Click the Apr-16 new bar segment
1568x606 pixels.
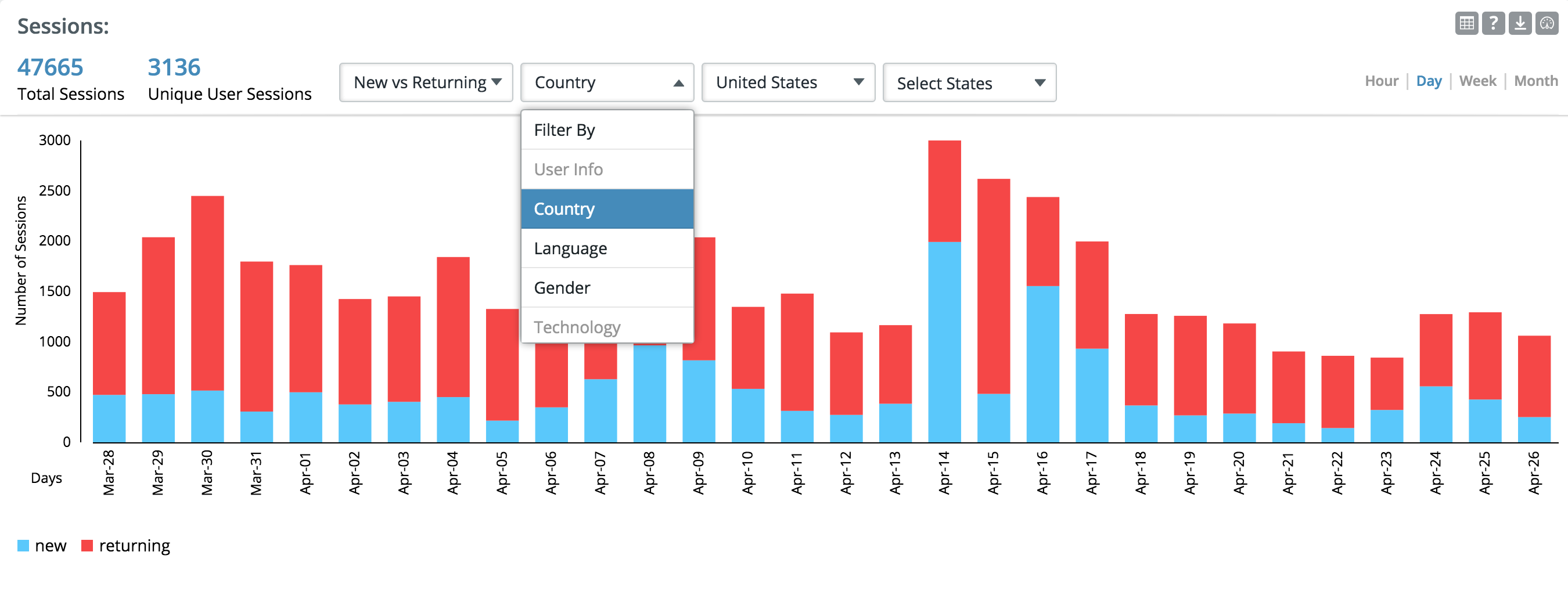tap(1042, 364)
